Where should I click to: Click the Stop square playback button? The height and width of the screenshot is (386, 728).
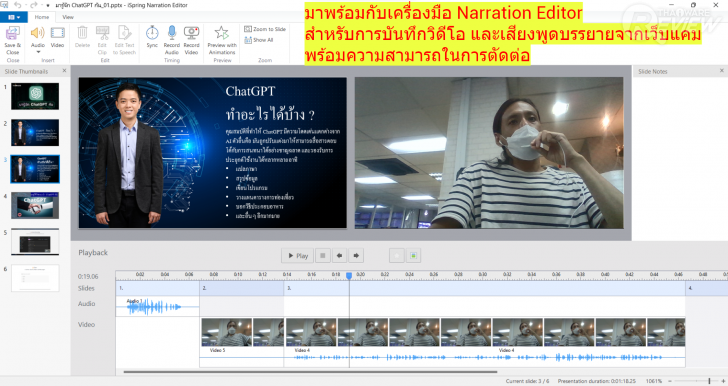(x=323, y=255)
